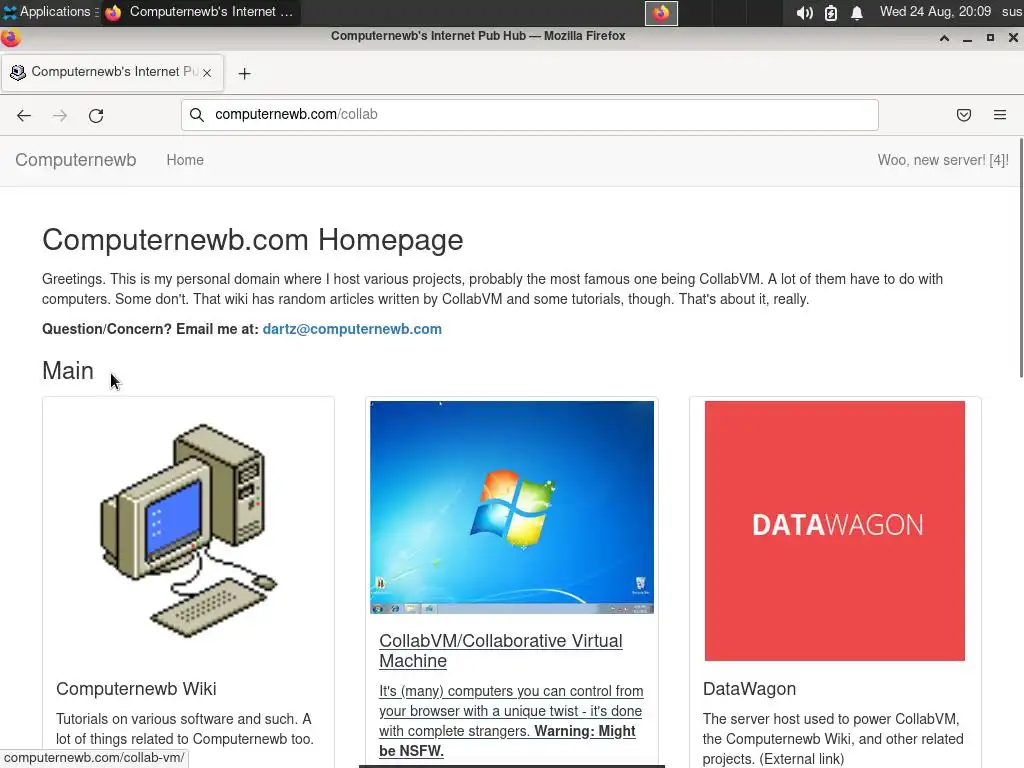This screenshot has width=1024, height=768.
Task: Click the address bar URL field
Action: pyautogui.click(x=530, y=115)
